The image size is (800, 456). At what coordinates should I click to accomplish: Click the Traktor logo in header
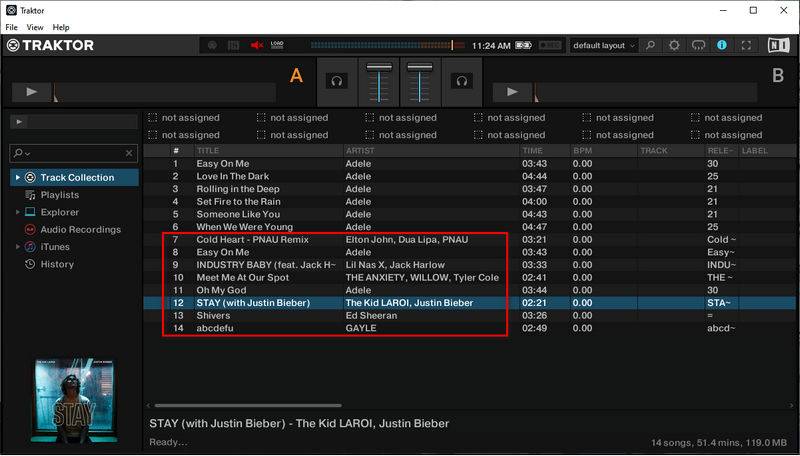(x=50, y=45)
